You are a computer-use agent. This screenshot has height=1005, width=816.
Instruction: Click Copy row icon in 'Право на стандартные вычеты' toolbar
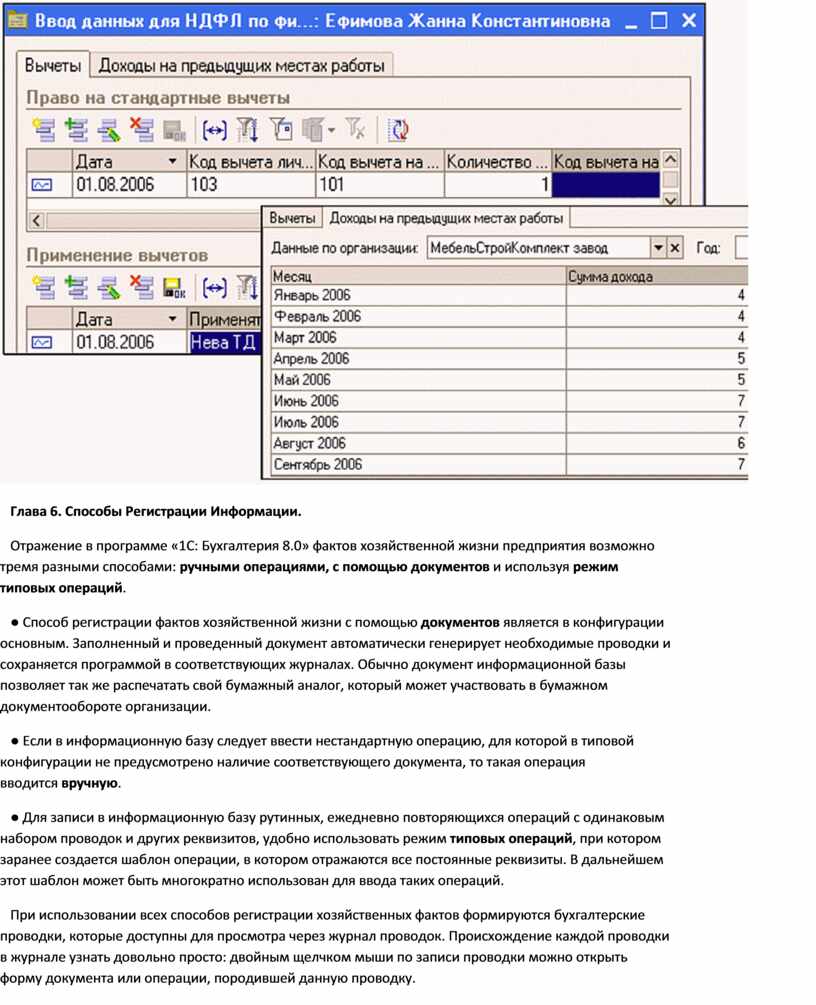click(x=76, y=130)
